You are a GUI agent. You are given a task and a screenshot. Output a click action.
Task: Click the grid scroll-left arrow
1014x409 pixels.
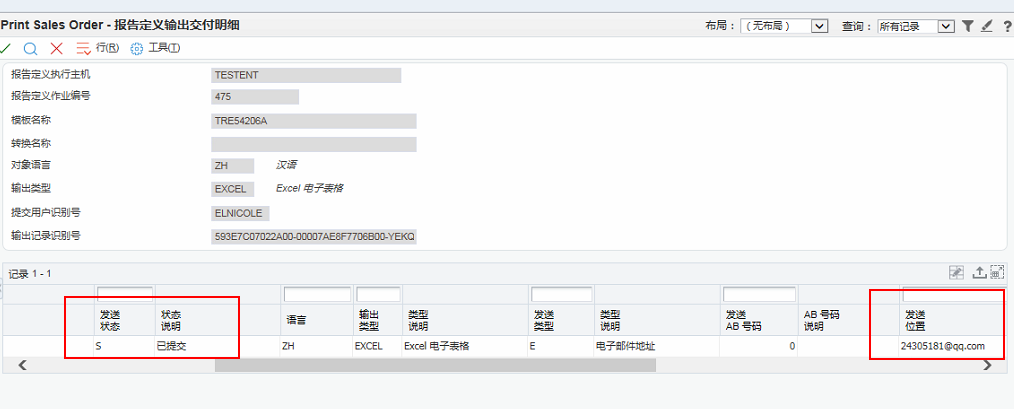point(22,366)
